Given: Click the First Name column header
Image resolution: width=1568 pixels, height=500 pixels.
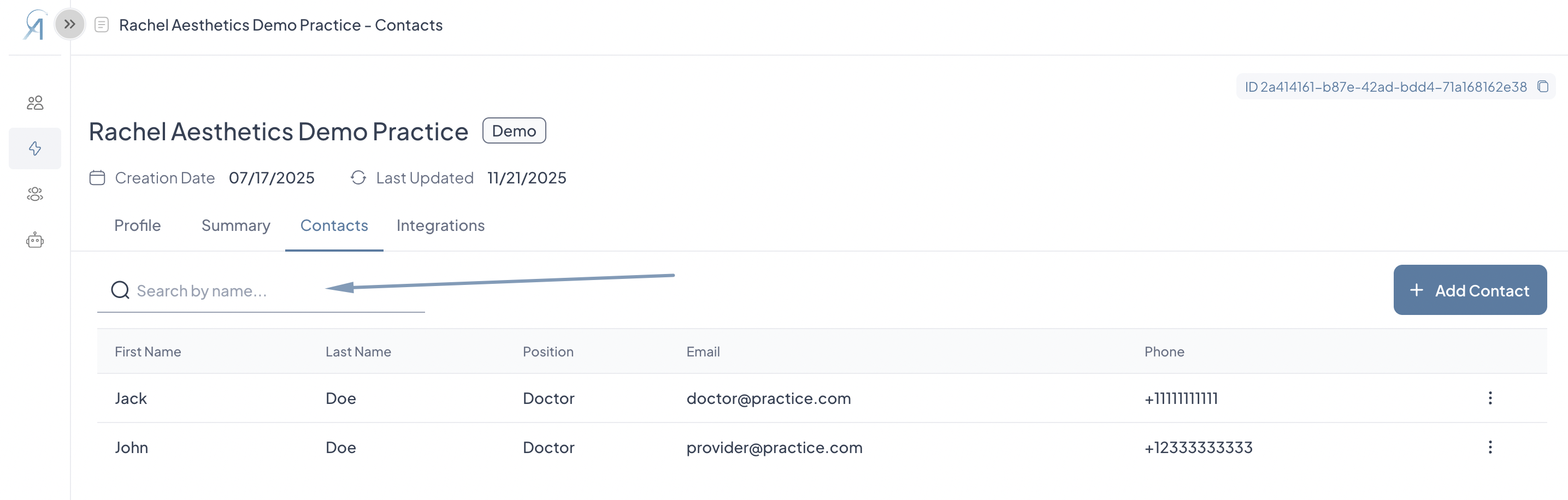Looking at the screenshot, I should click(x=148, y=352).
